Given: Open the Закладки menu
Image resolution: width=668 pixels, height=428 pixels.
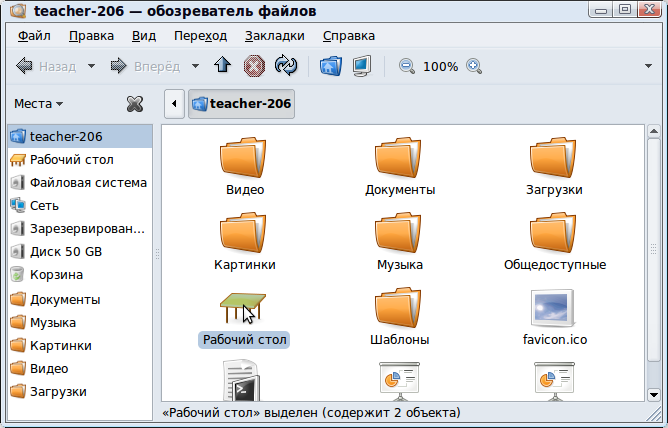Looking at the screenshot, I should click(274, 36).
